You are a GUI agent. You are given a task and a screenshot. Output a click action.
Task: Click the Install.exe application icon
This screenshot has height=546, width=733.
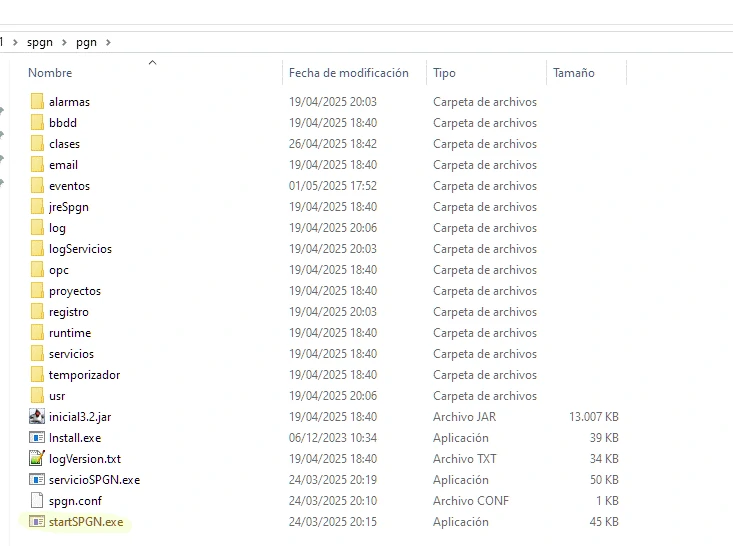[37, 438]
